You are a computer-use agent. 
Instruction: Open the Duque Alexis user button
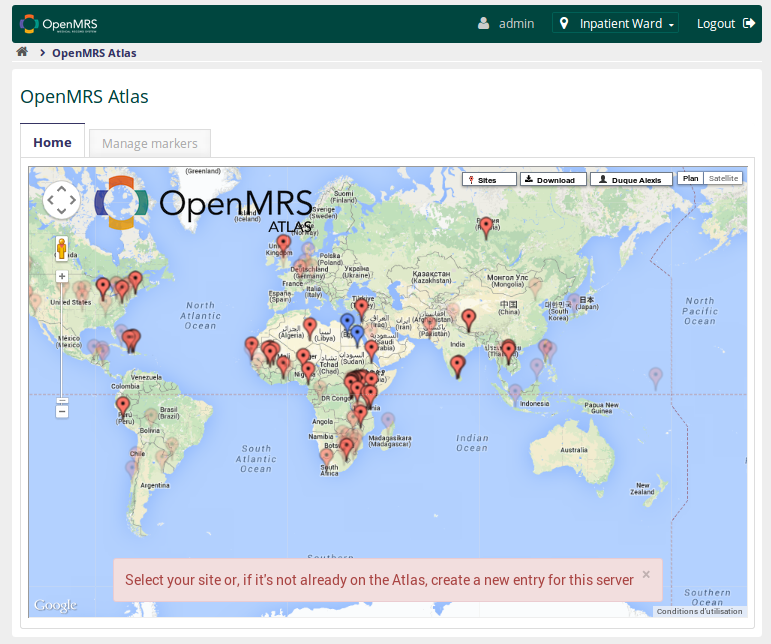[x=631, y=179]
